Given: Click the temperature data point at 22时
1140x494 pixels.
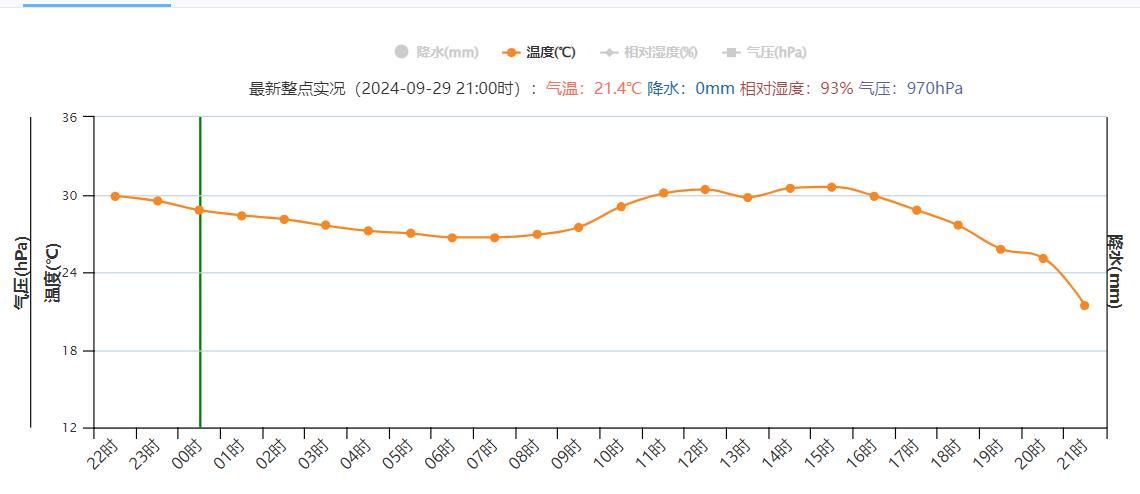Looking at the screenshot, I should point(115,196).
